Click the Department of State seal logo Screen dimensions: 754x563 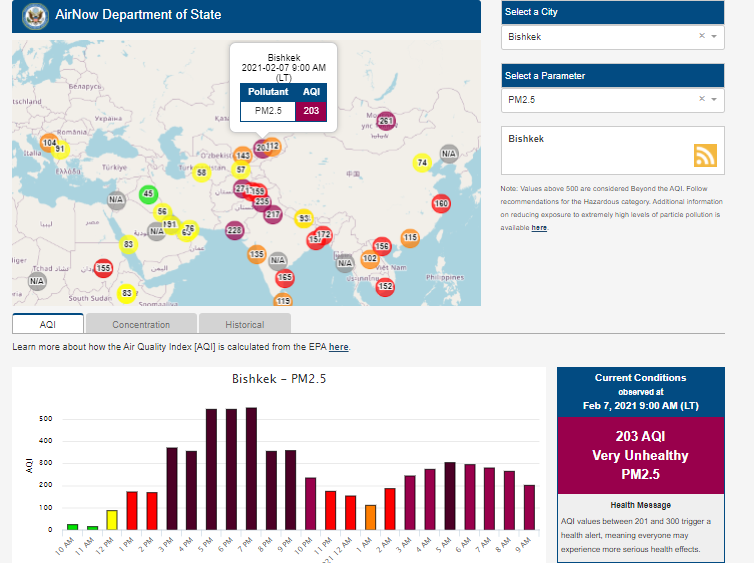35,16
